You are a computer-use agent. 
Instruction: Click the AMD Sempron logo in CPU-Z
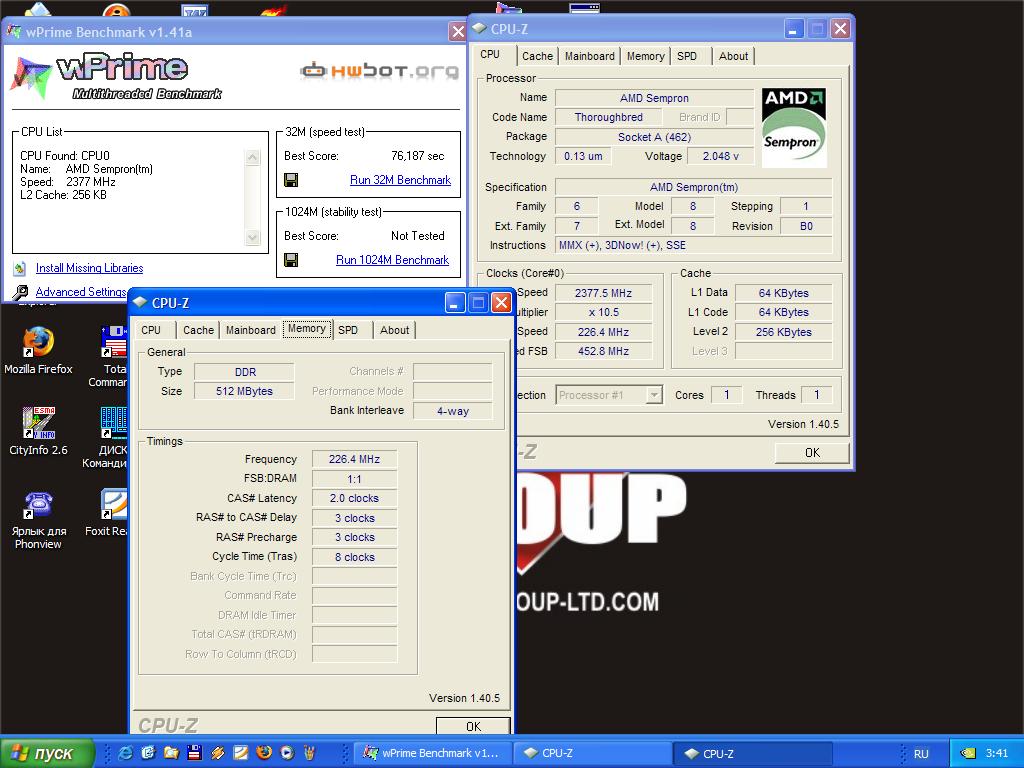click(x=793, y=128)
